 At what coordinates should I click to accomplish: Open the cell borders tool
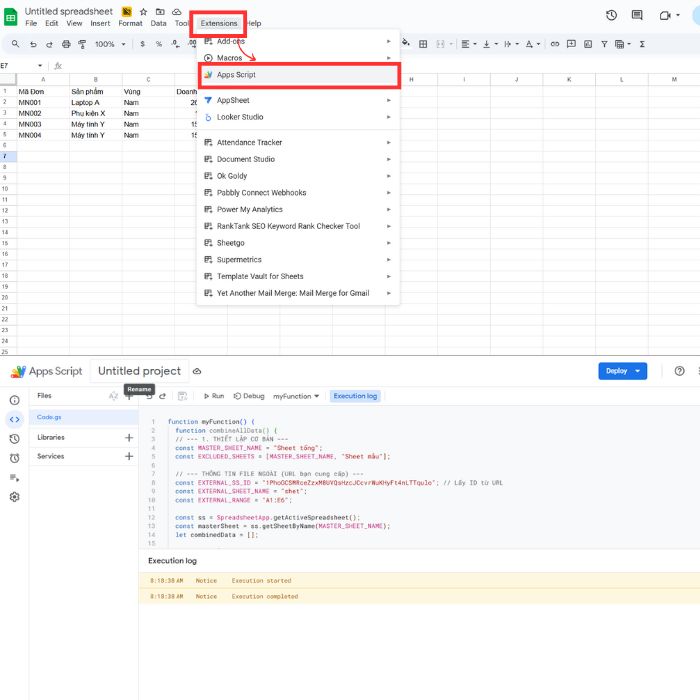[423, 44]
